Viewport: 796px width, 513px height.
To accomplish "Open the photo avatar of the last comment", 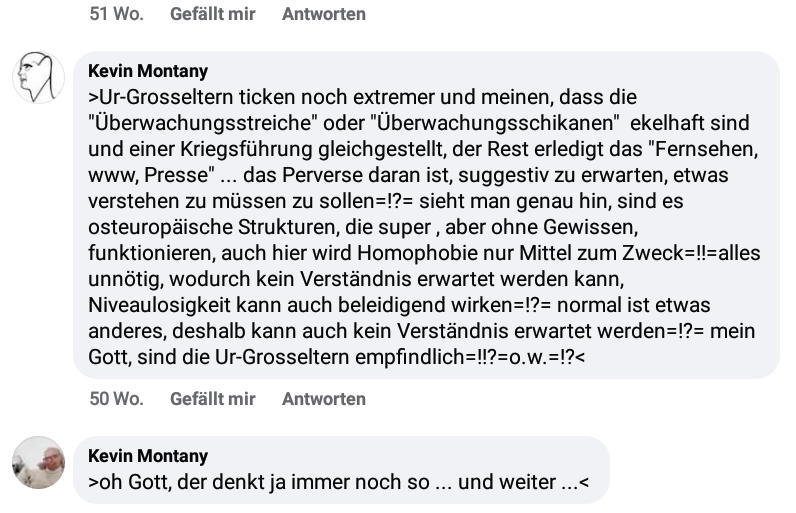I will [x=39, y=462].
